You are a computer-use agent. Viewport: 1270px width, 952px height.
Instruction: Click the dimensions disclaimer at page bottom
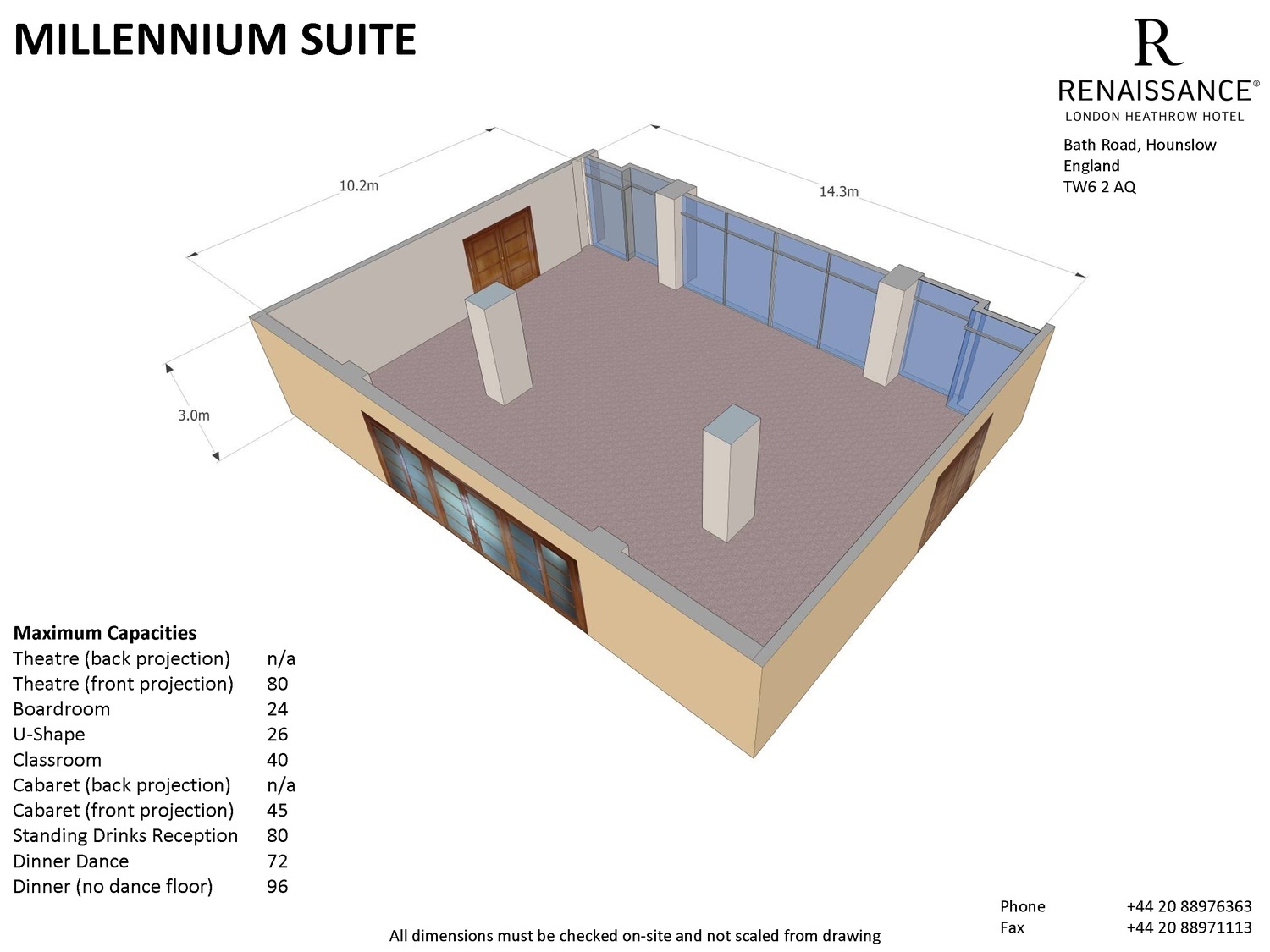634,936
